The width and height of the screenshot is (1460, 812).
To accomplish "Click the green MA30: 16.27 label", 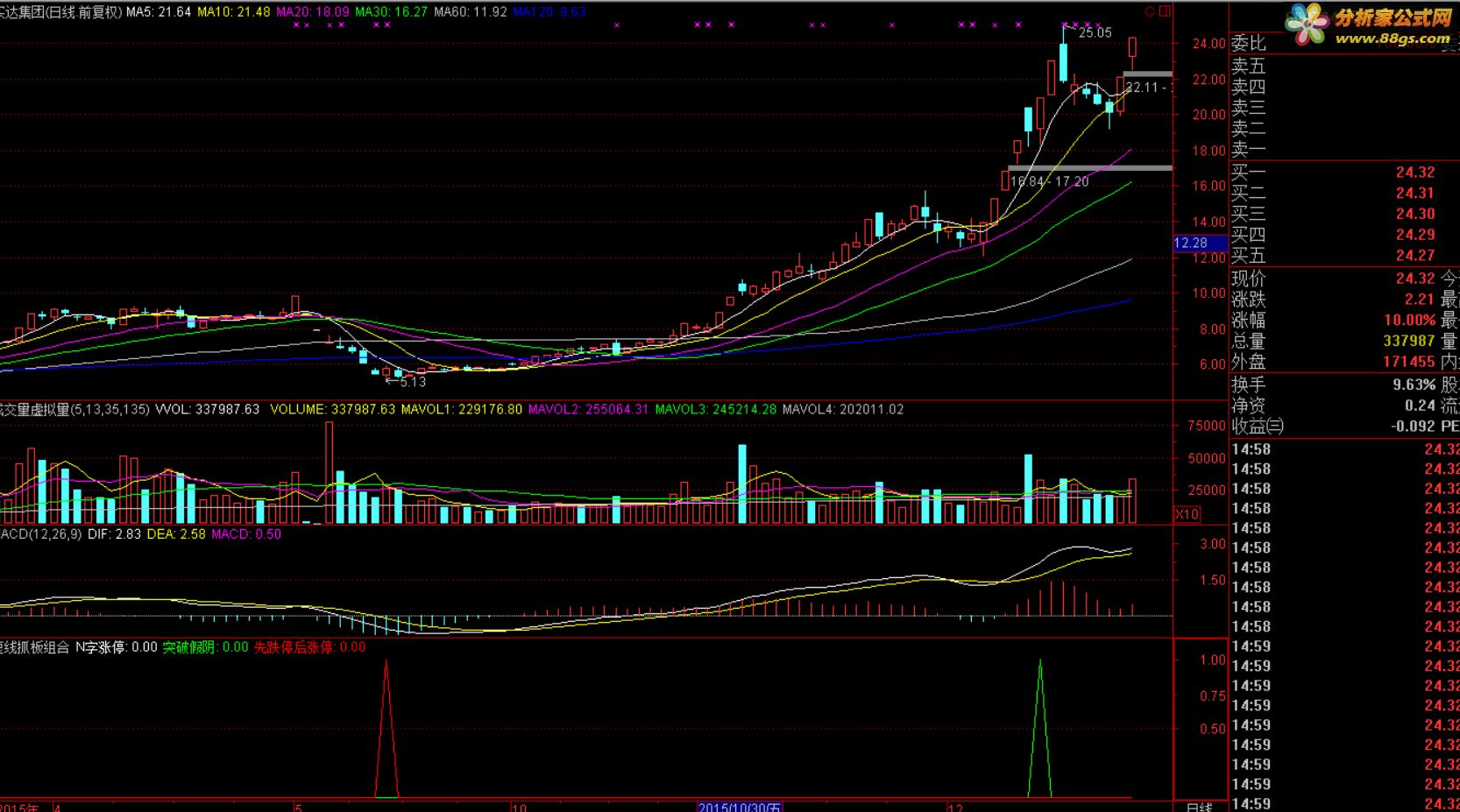I will pos(392,11).
